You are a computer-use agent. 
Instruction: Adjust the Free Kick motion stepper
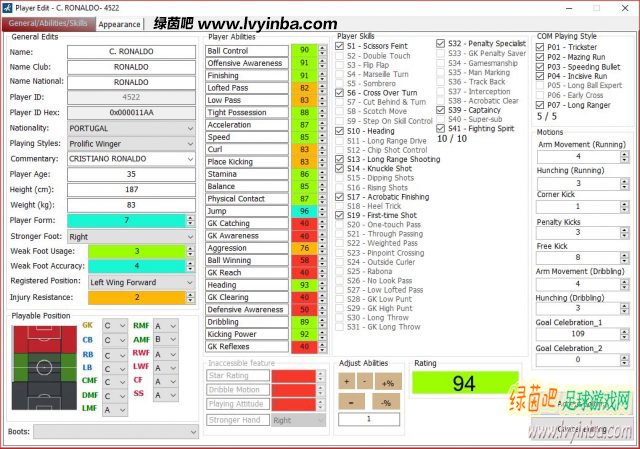coord(624,258)
